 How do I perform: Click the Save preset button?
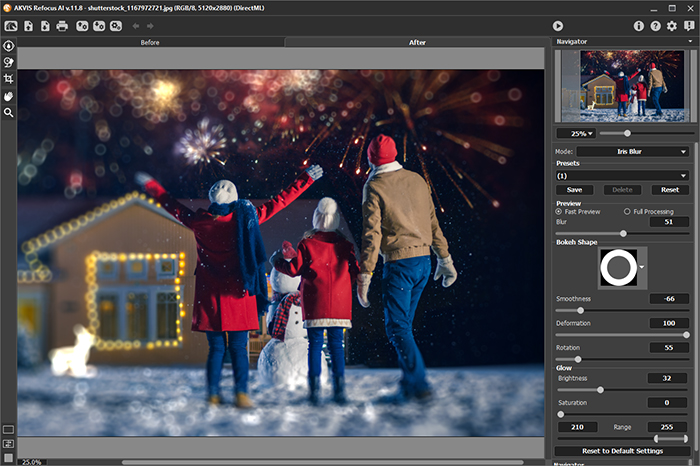click(x=574, y=189)
